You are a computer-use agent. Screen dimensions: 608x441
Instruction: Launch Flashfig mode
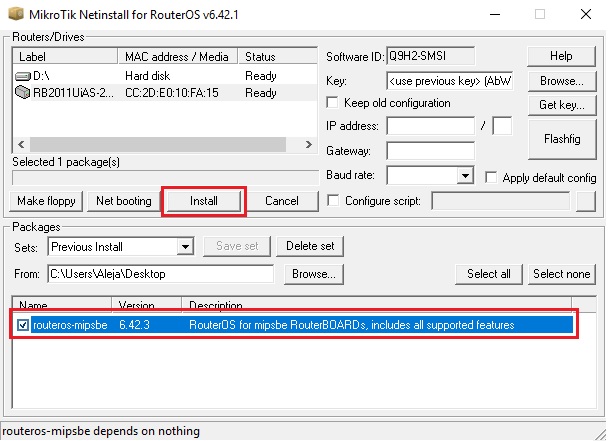coord(562,139)
